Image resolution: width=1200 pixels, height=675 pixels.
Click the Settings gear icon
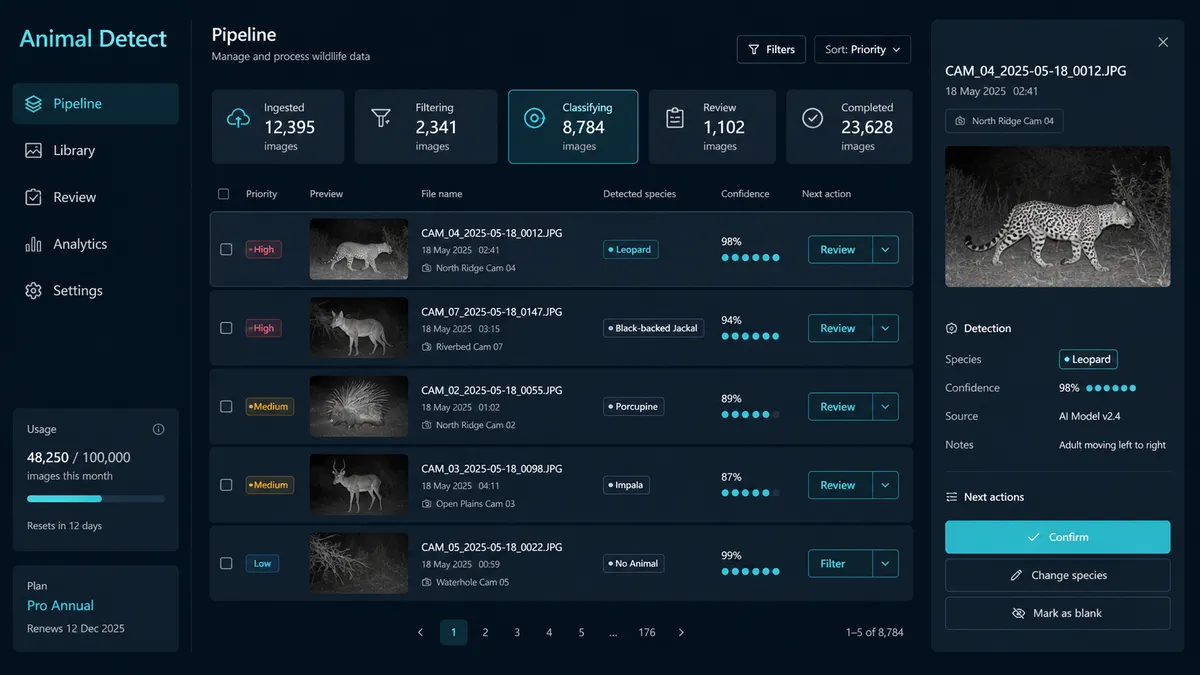pos(34,291)
